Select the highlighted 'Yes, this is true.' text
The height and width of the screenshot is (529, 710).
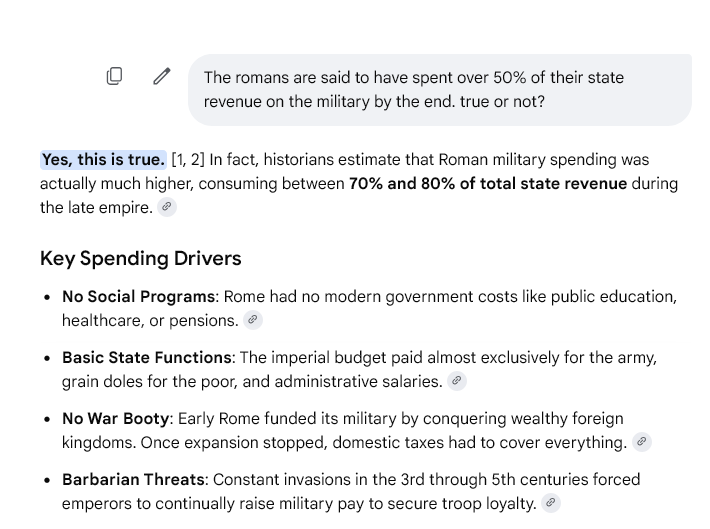103,160
